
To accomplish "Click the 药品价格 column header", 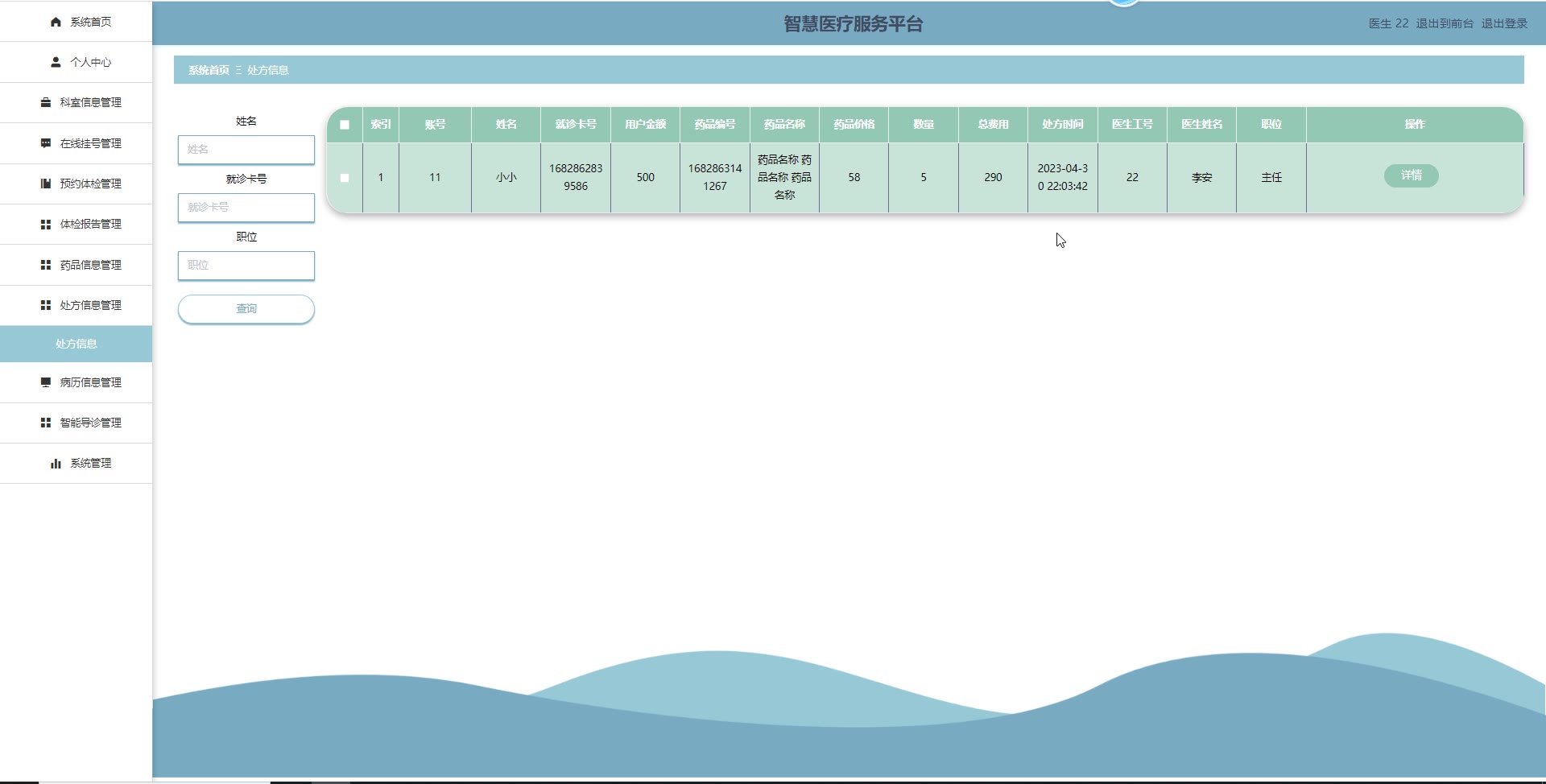I will (x=854, y=125).
